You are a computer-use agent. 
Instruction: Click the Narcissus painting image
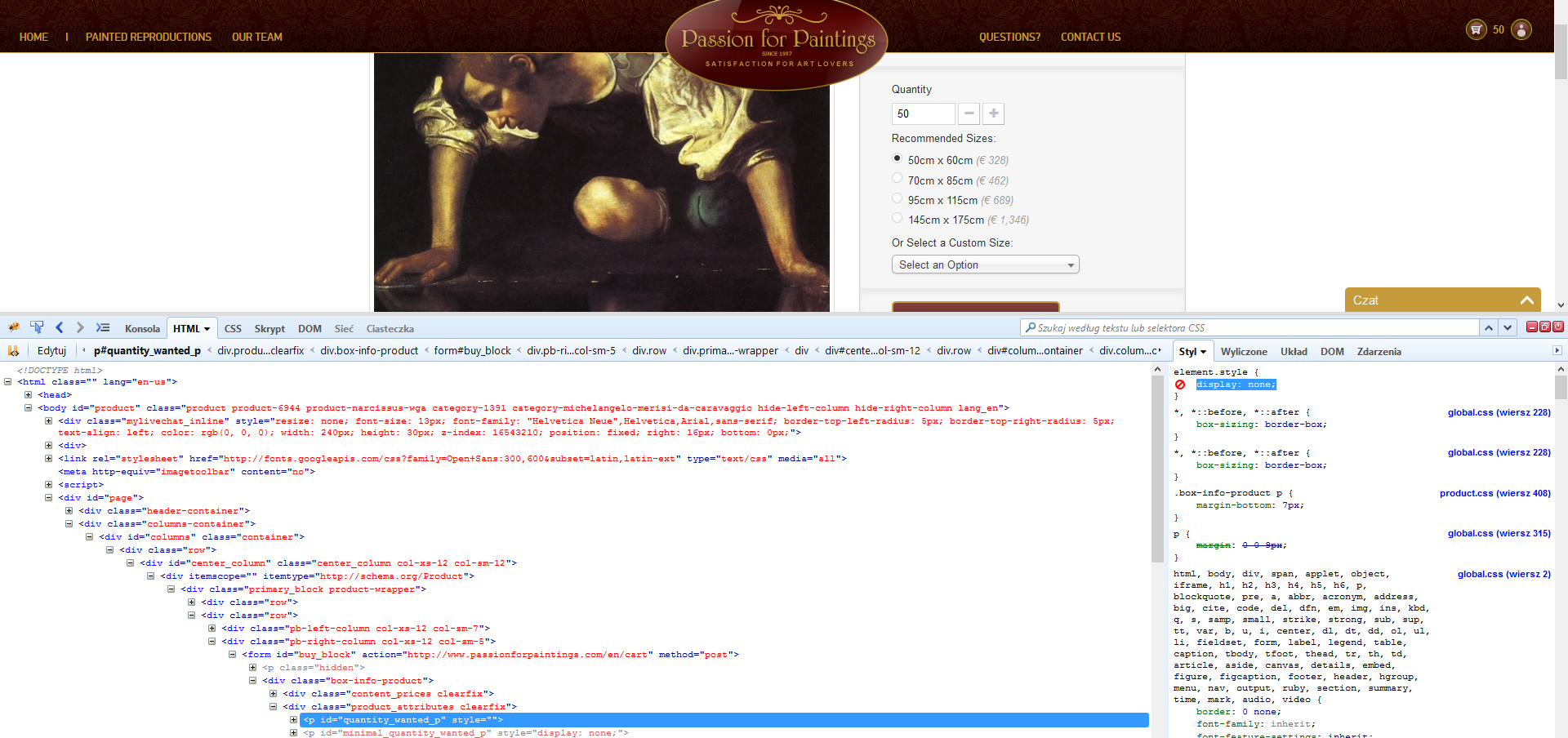tap(602, 182)
